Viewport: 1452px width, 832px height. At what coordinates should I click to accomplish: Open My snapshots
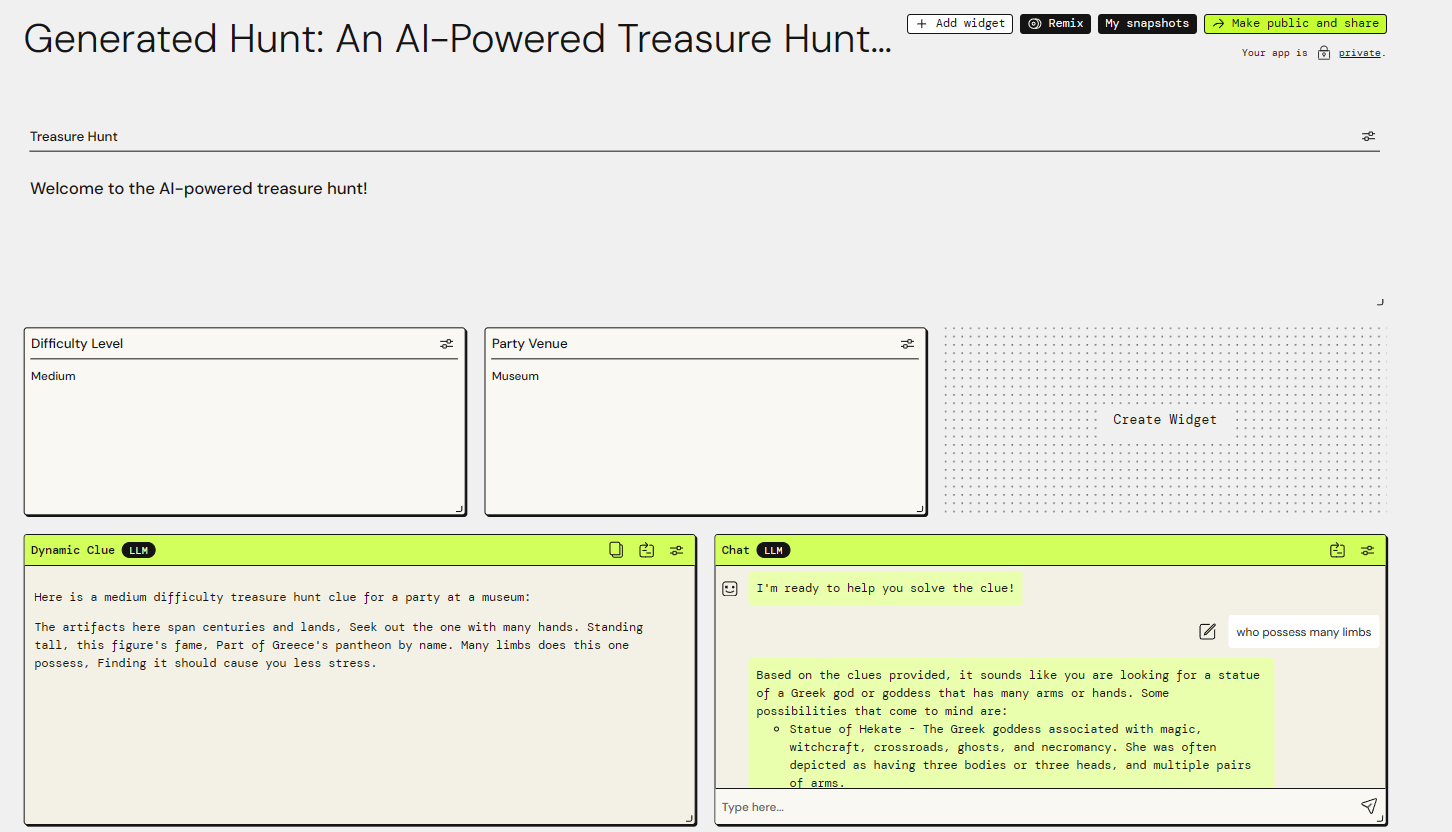coord(1147,23)
